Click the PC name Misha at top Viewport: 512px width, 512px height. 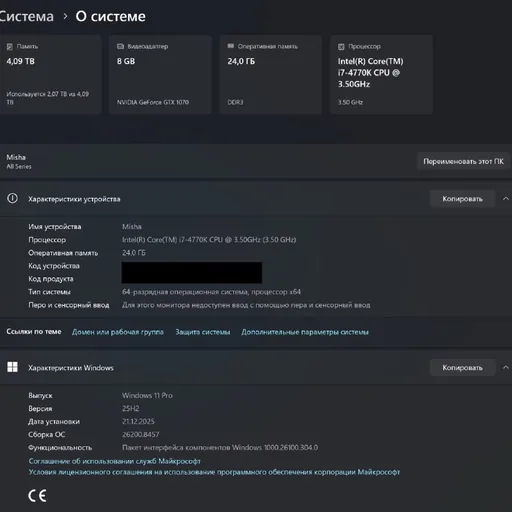pos(16,157)
